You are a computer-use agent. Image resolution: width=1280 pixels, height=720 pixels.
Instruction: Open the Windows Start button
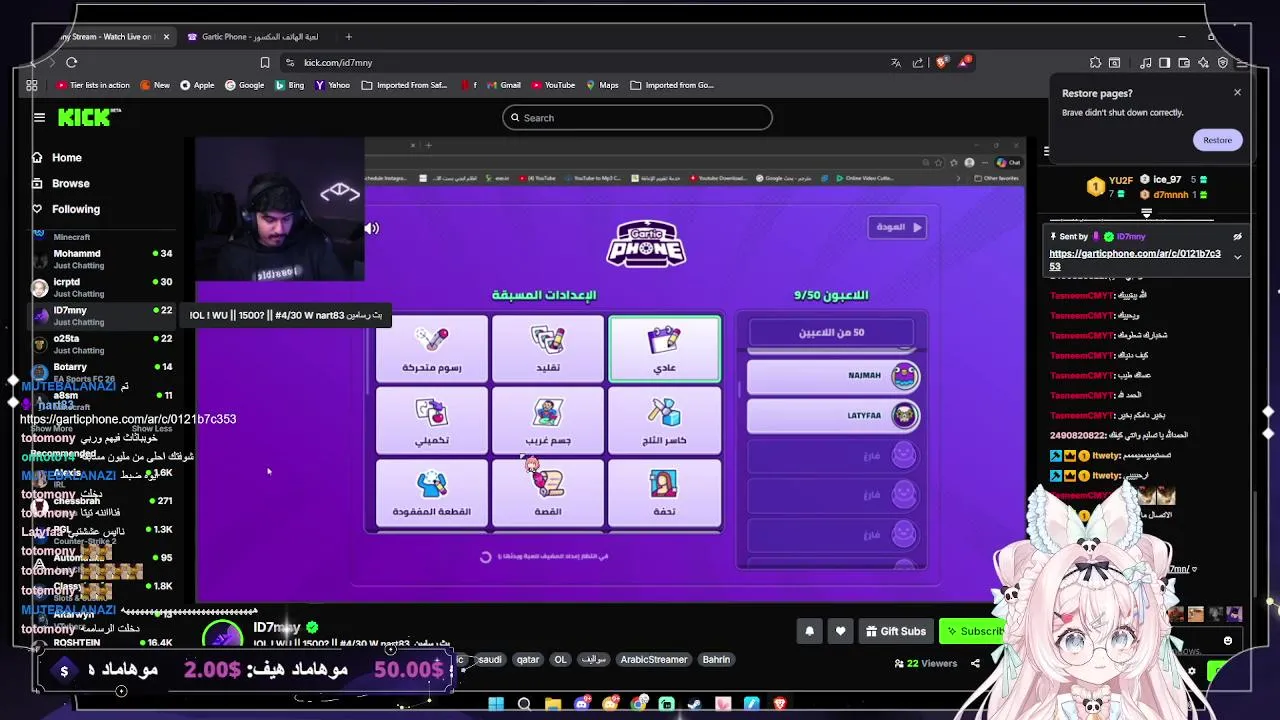click(496, 704)
